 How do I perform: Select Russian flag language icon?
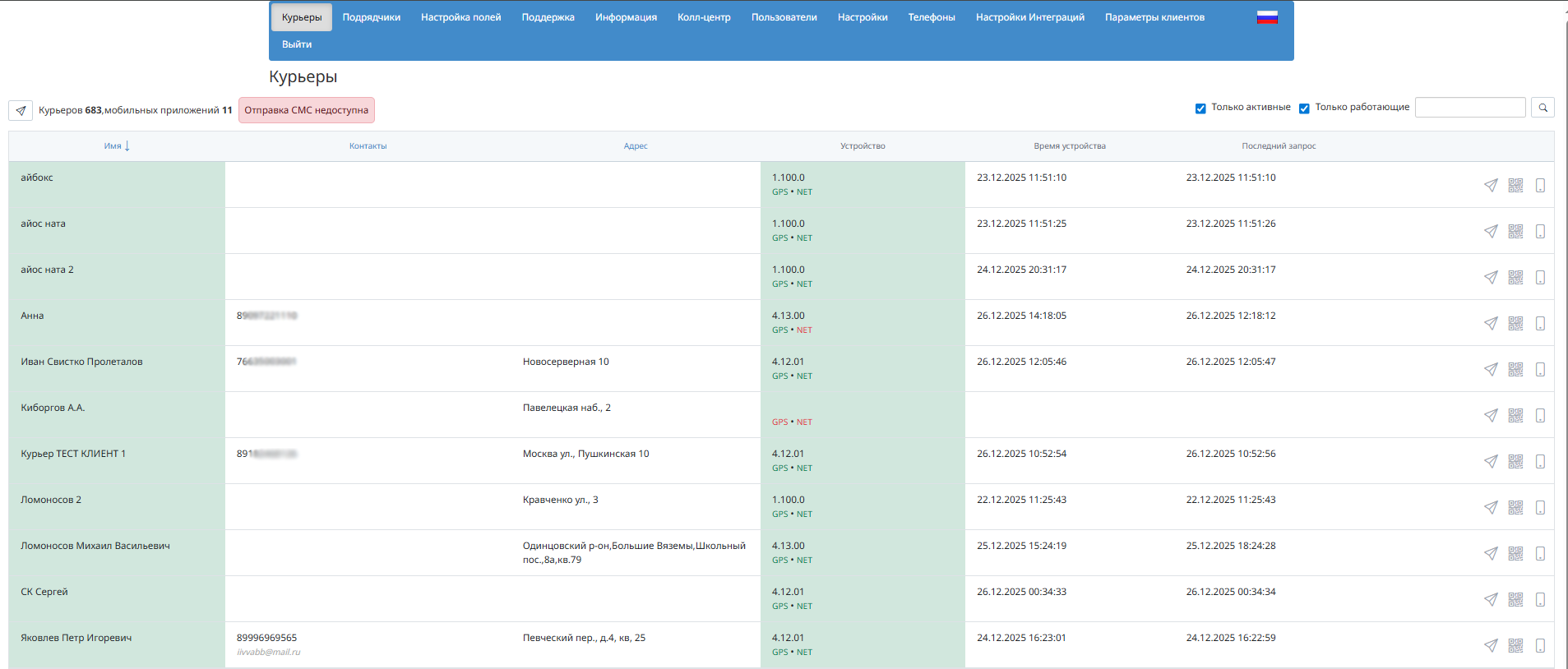(x=1267, y=17)
